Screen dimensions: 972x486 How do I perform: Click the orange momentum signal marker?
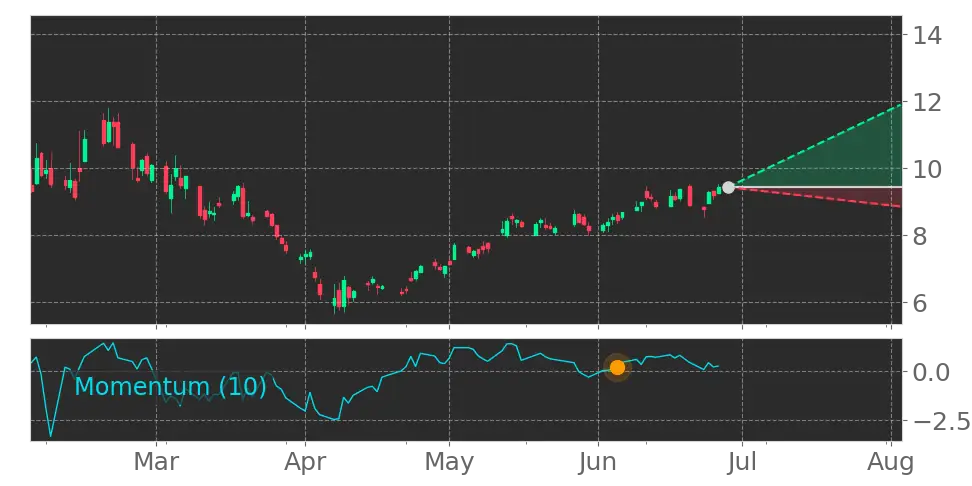coord(617,368)
